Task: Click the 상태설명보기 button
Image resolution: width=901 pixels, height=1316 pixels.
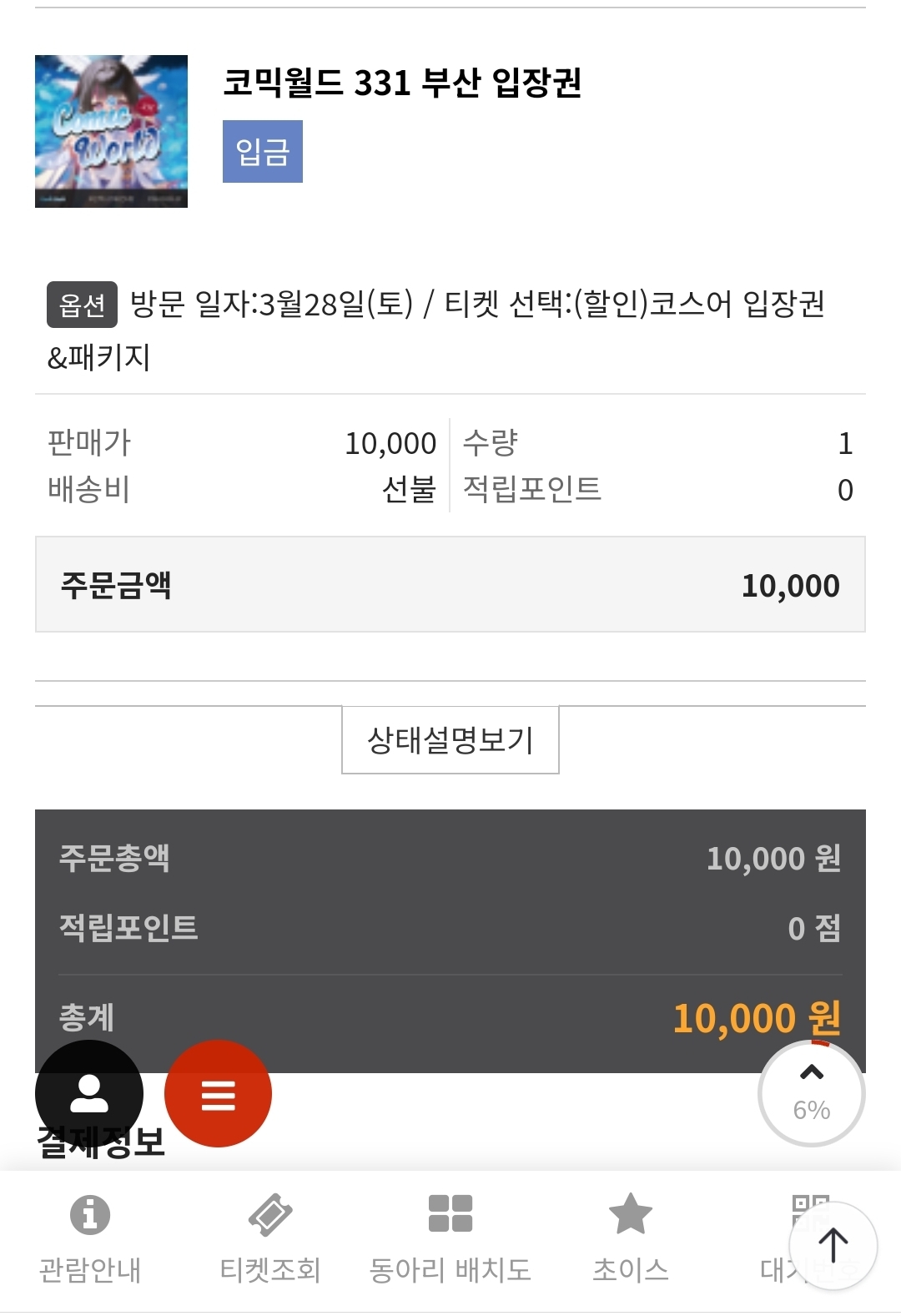Action: [x=450, y=740]
